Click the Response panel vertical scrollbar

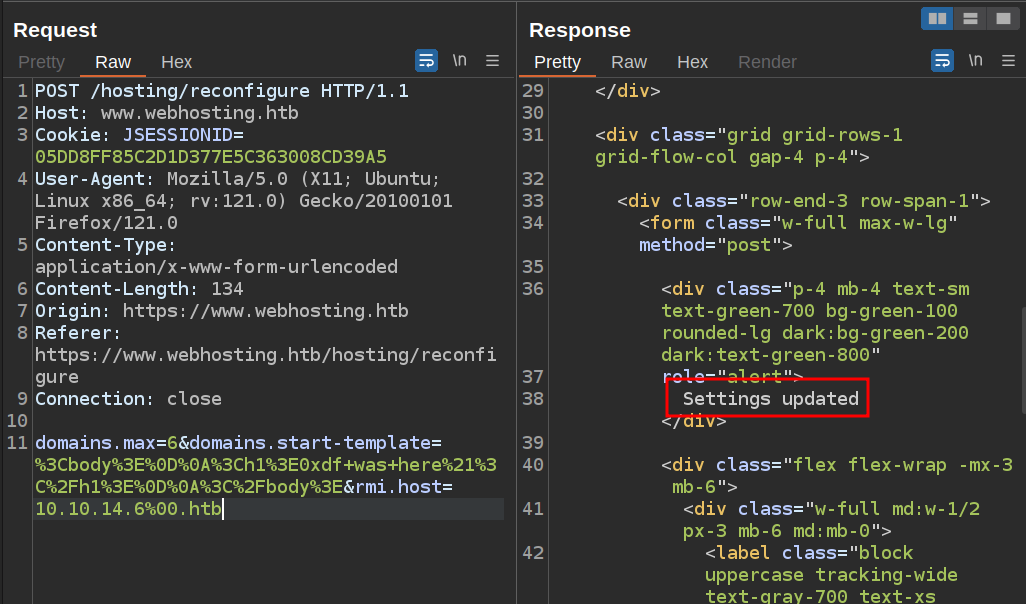click(x=1022, y=360)
